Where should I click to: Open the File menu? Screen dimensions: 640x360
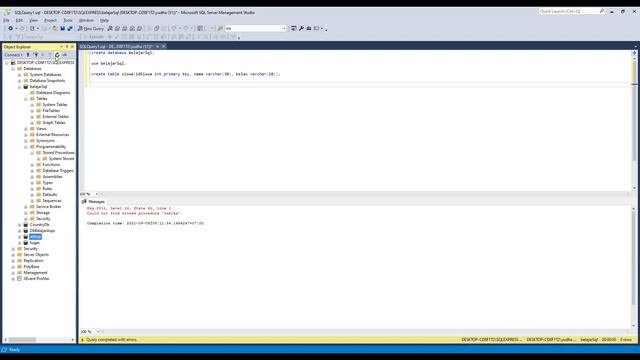[x=7, y=20]
